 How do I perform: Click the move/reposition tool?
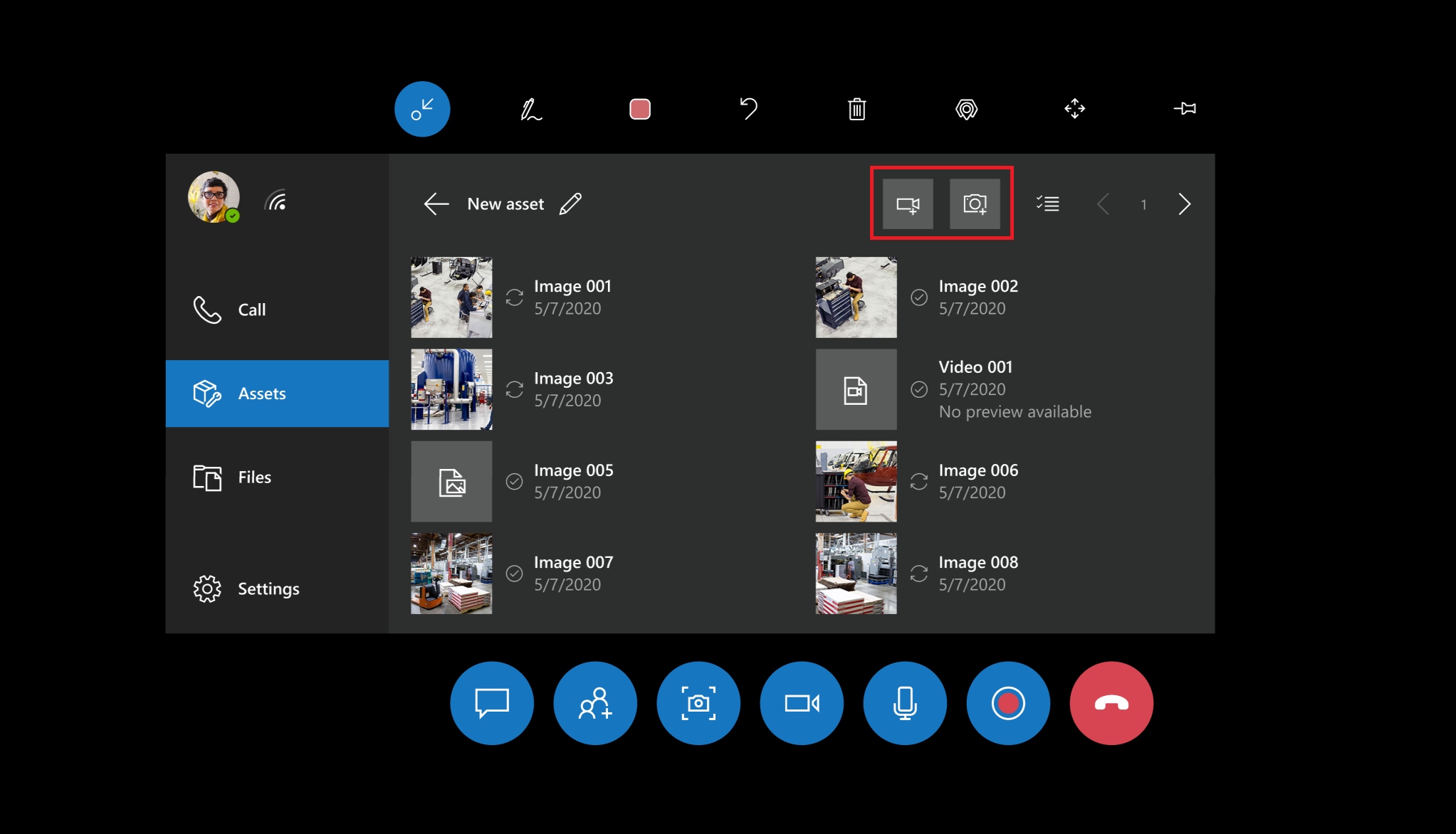1075,108
